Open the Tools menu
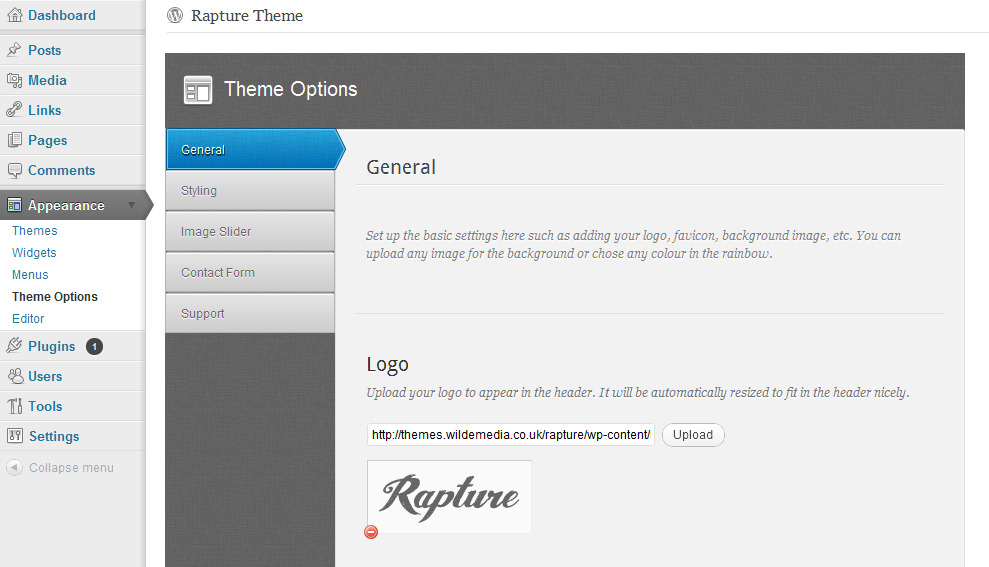The height and width of the screenshot is (567, 989). coord(45,406)
